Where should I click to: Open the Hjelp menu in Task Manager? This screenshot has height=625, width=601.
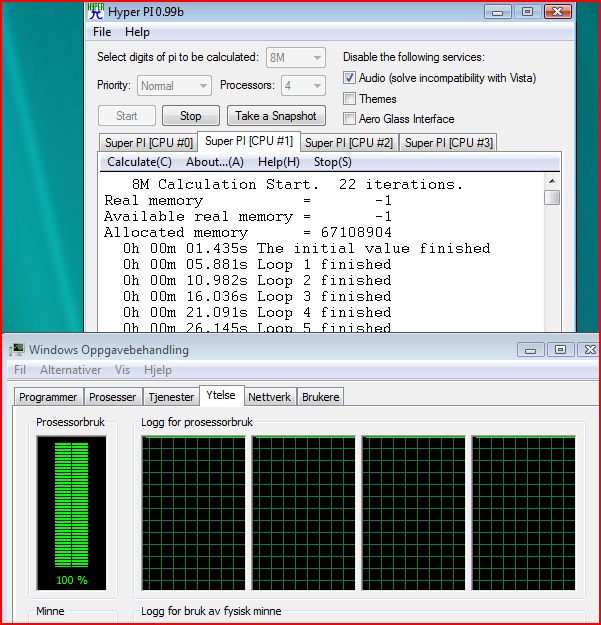[x=158, y=370]
